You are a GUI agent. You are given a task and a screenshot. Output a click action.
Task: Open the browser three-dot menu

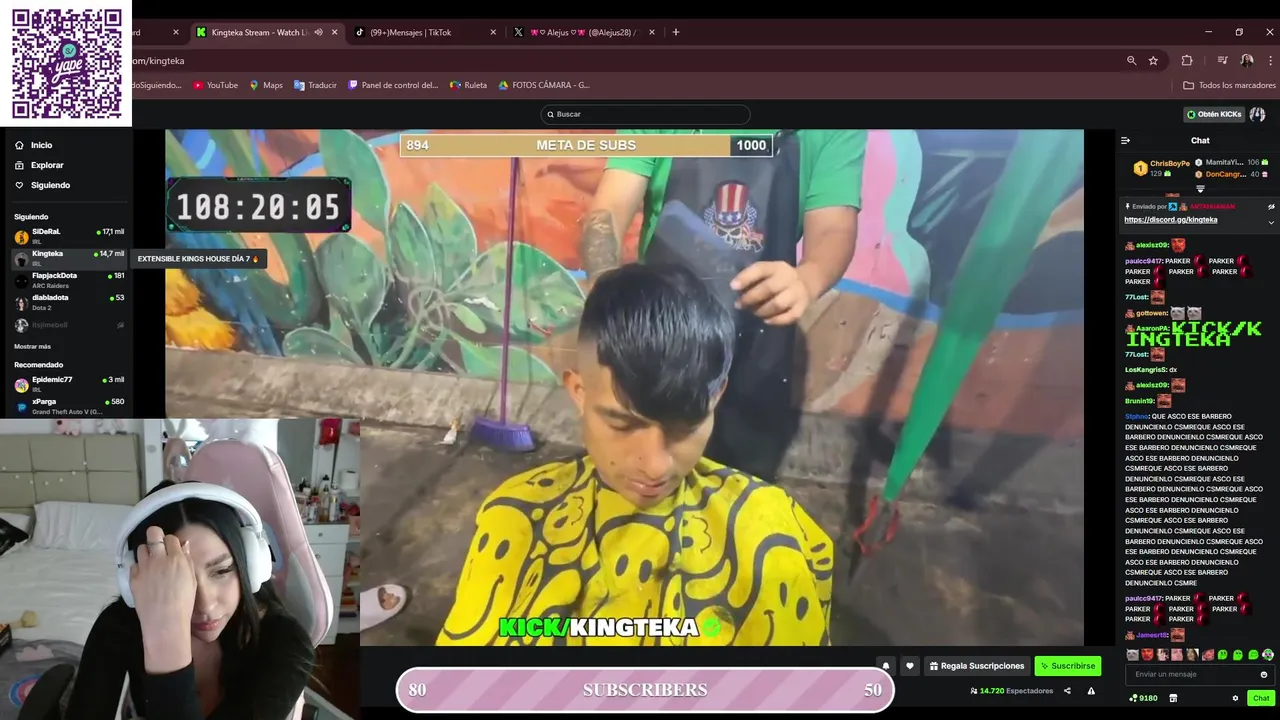(1270, 61)
